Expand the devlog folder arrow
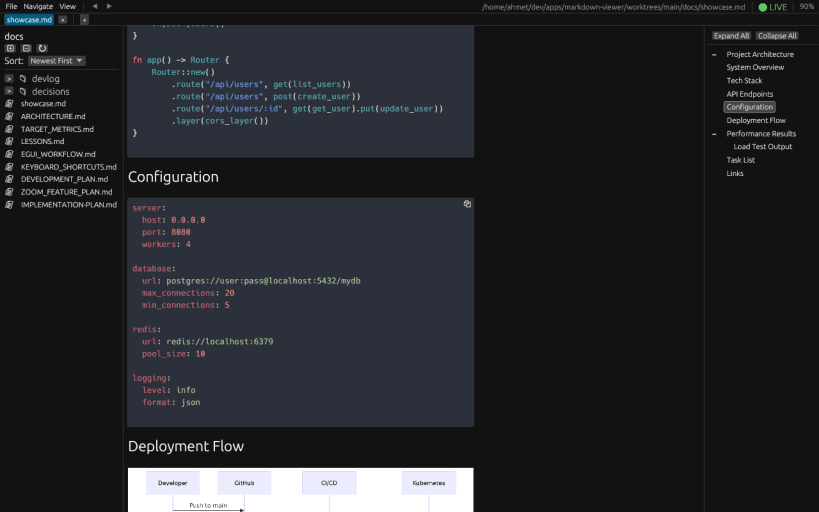819x512 pixels. 9,79
